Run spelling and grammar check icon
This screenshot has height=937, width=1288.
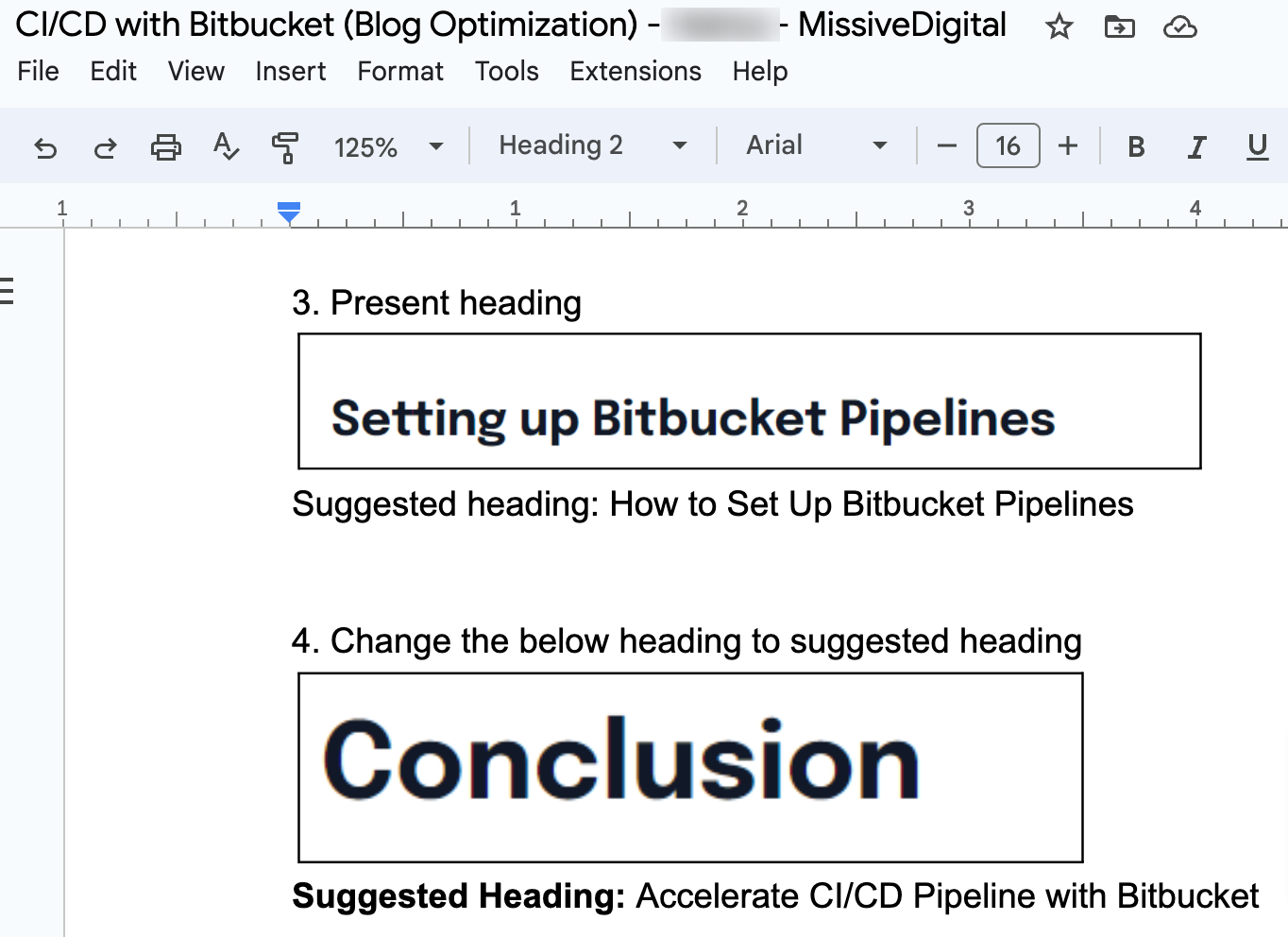(x=226, y=147)
